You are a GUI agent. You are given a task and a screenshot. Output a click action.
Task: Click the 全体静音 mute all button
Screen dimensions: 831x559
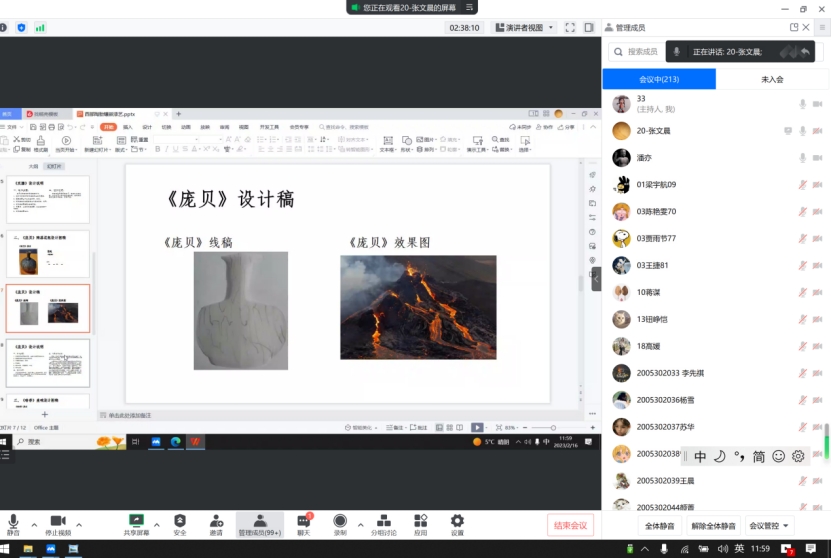click(x=659, y=526)
